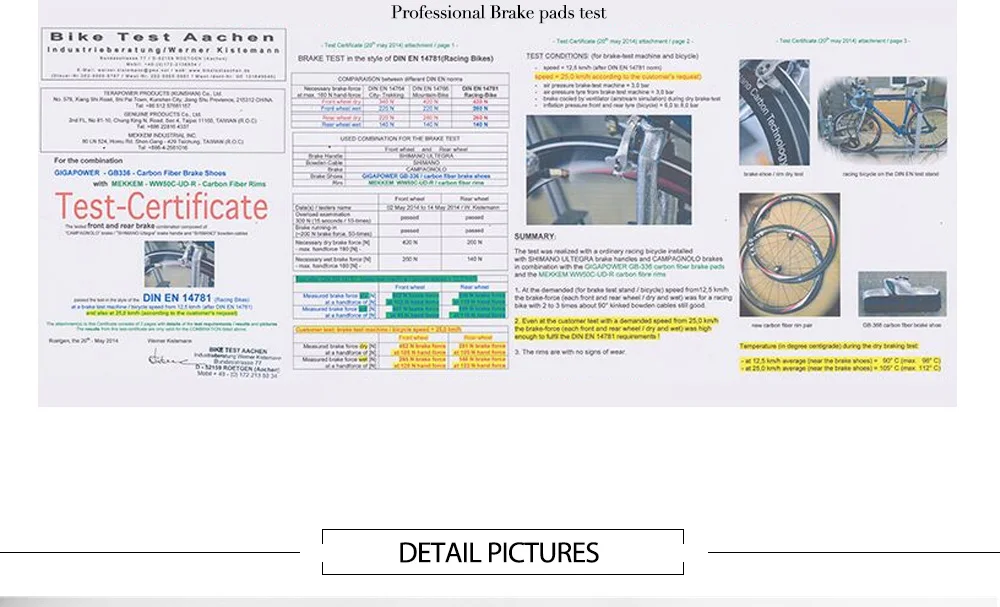The image size is (1000, 607).
Task: Click "BRAKE TEST in the style of DIN EN 14781" heading
Action: pos(395,59)
